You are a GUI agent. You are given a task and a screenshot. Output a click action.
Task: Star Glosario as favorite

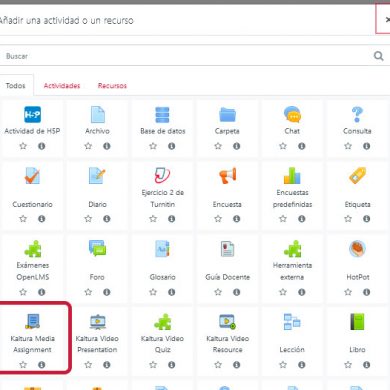click(153, 292)
